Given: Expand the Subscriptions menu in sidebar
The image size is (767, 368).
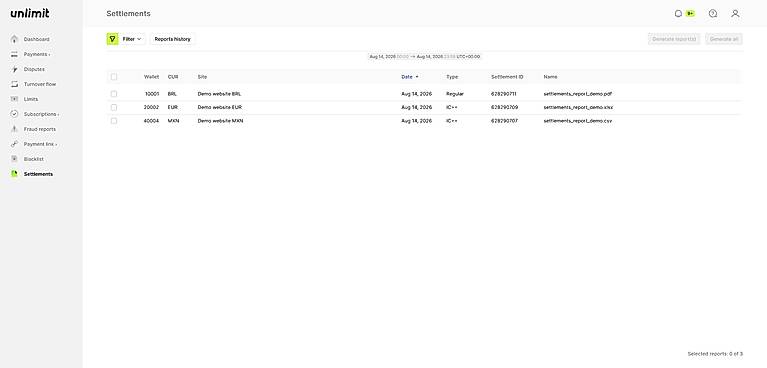Looking at the screenshot, I should pyautogui.click(x=42, y=114).
